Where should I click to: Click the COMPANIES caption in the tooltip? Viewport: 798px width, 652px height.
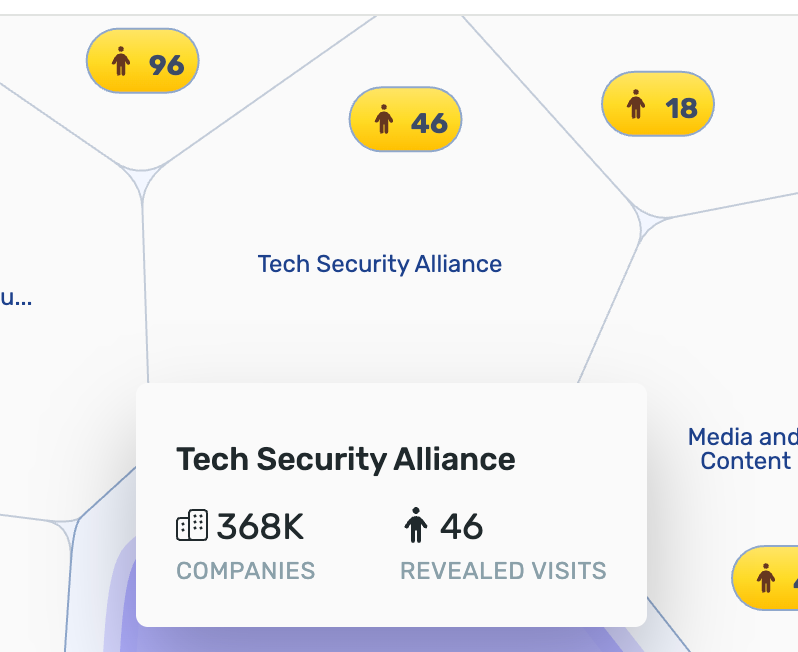click(x=245, y=571)
